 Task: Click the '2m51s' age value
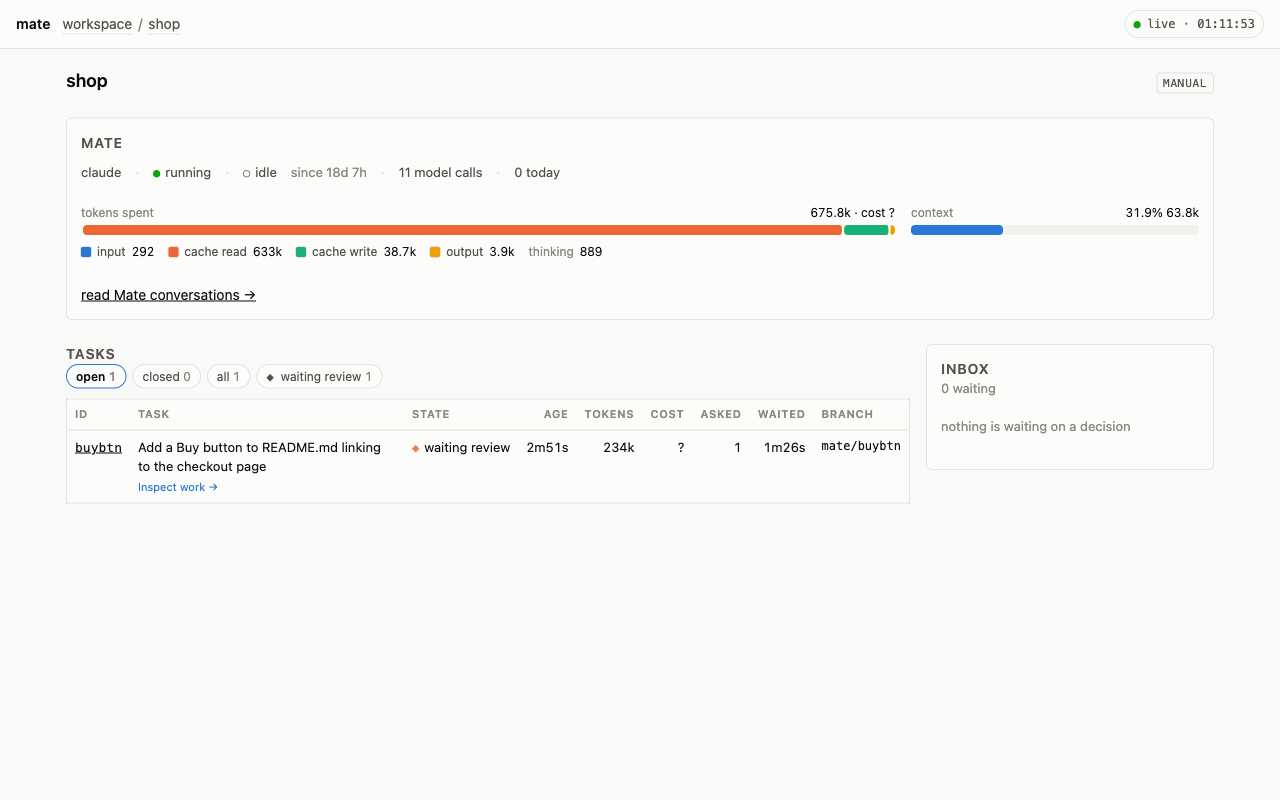click(x=547, y=448)
